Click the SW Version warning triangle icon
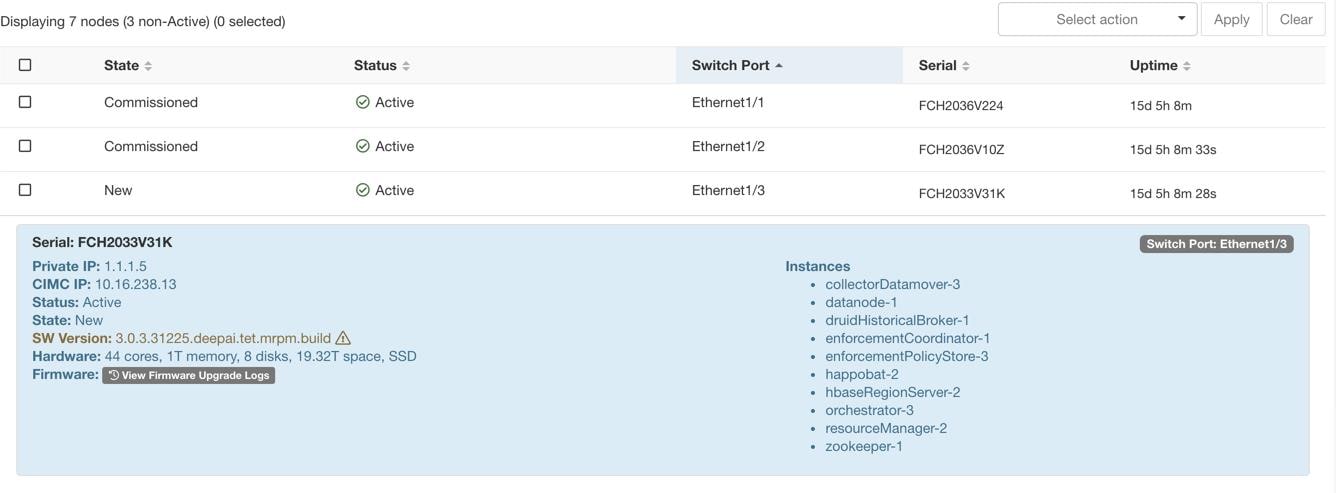Image resolution: width=1336 pixels, height=493 pixels. coord(343,338)
